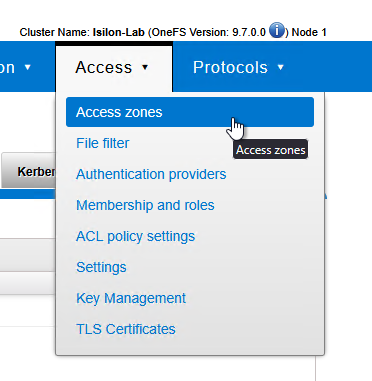372x381 pixels.
Task: Switch to the Kerberos tab
Action: tap(29, 171)
